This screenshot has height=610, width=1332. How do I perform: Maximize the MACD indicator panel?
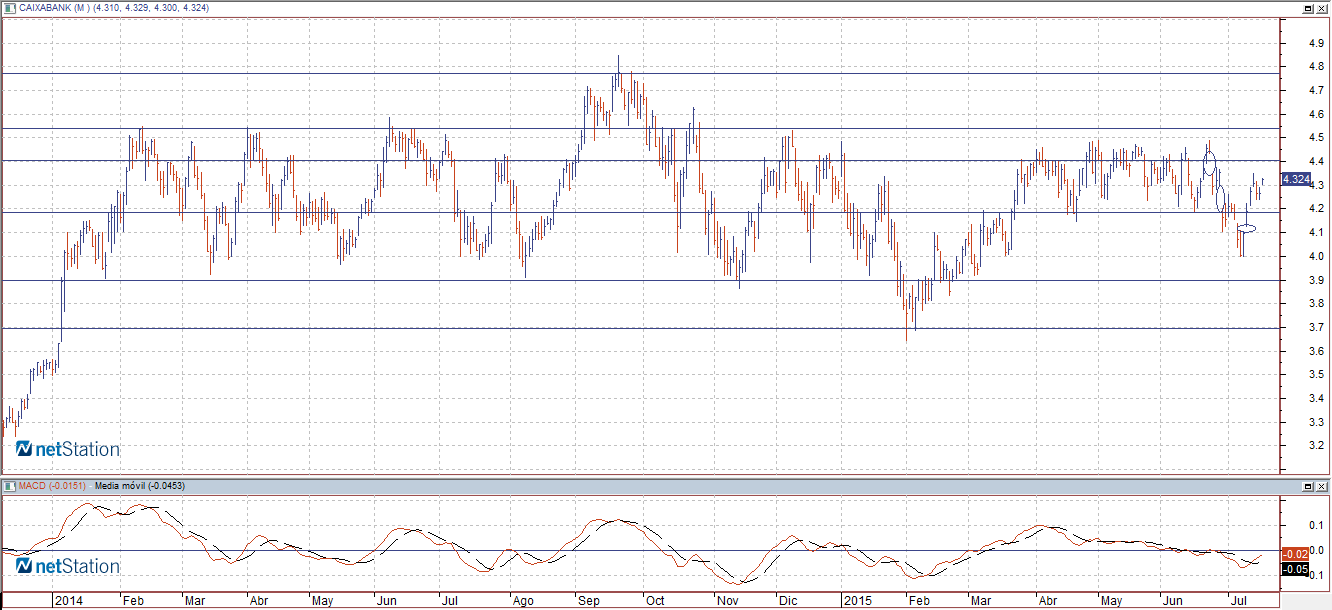coord(1307,486)
